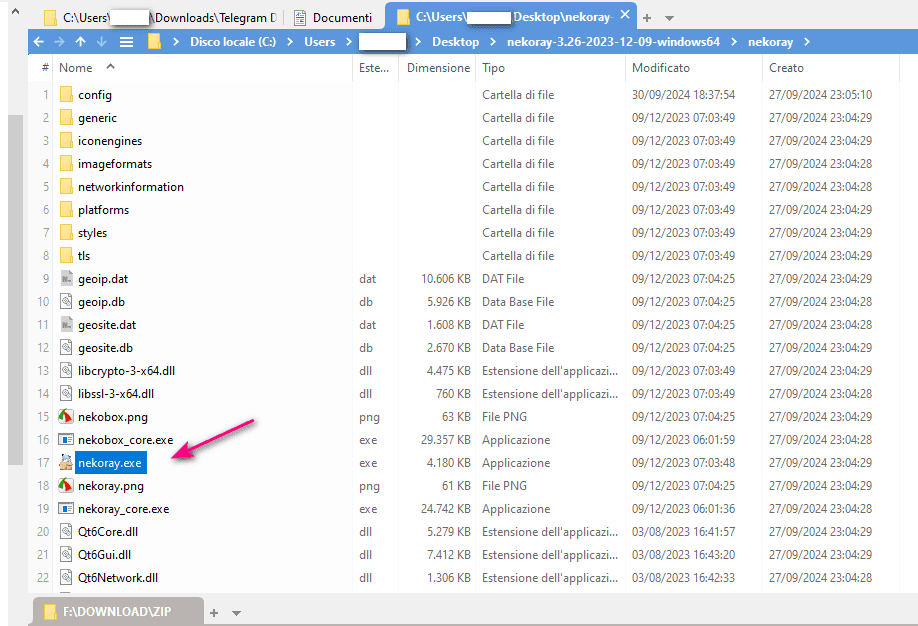
Task: Click the nekobox.png image icon
Action: (66, 416)
